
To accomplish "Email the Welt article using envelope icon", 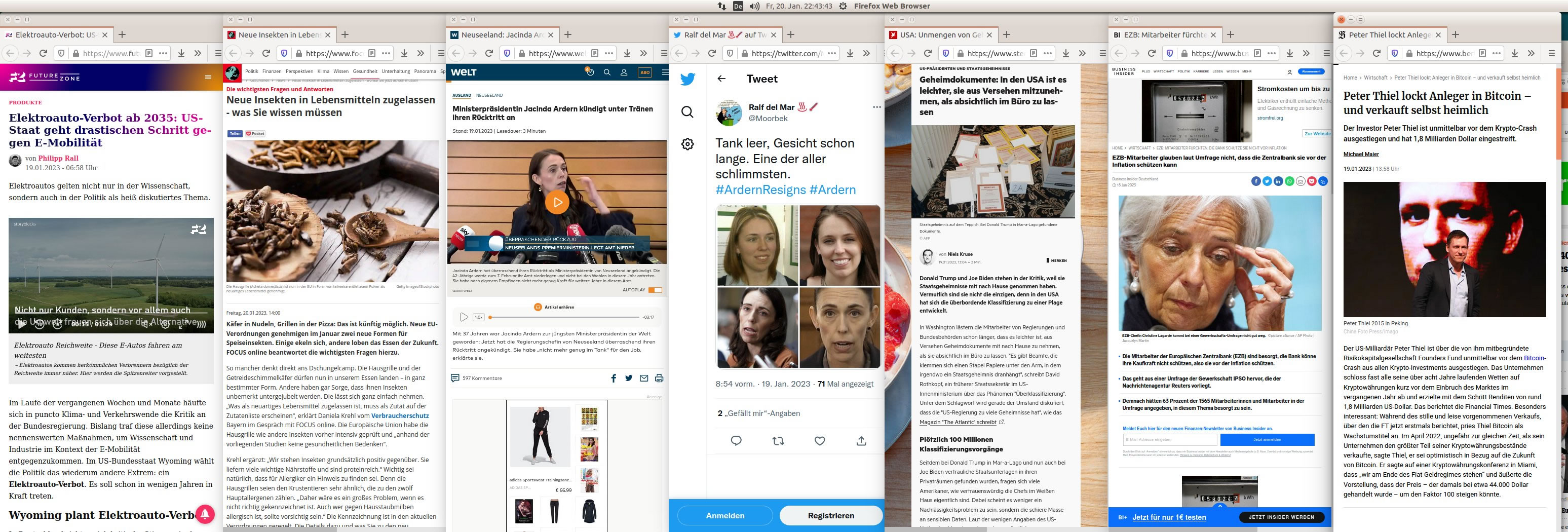I will click(x=644, y=378).
